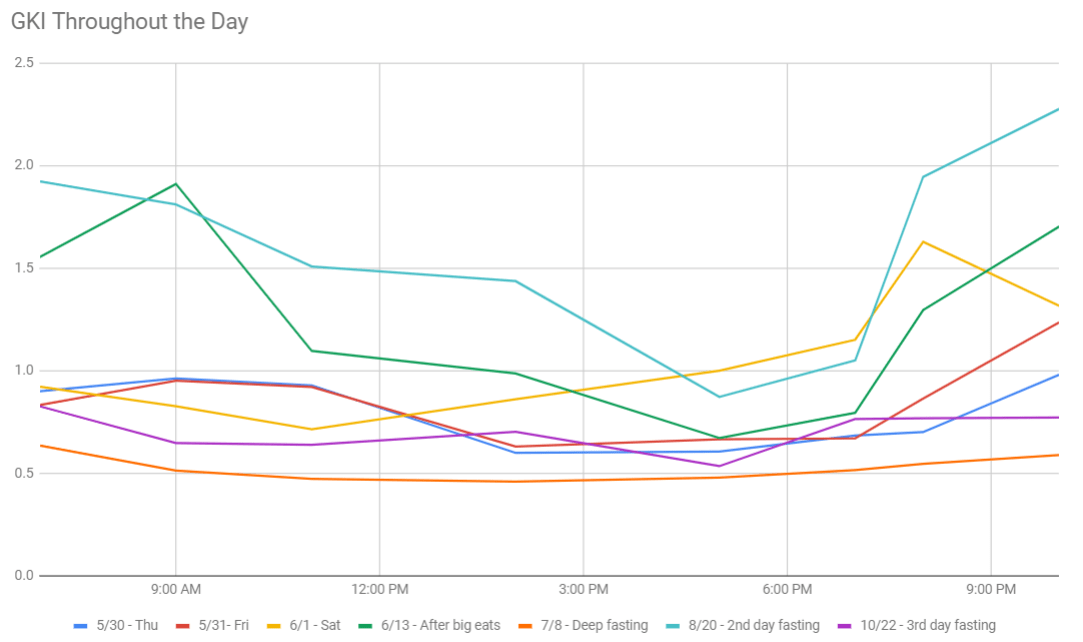Select the purple 10/22 legend color marker

pyautogui.click(x=845, y=626)
